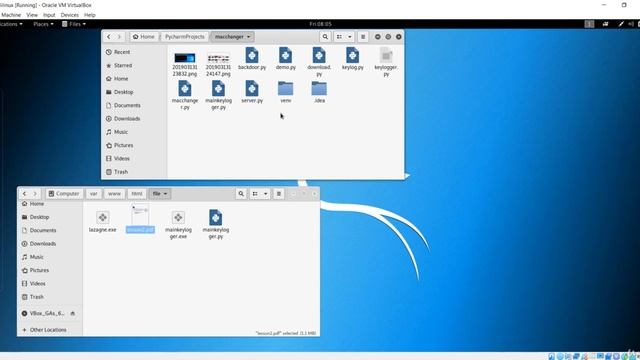The image size is (640, 360).
Task: Open macchanger breadcrumb dropdown
Action: 232,37
